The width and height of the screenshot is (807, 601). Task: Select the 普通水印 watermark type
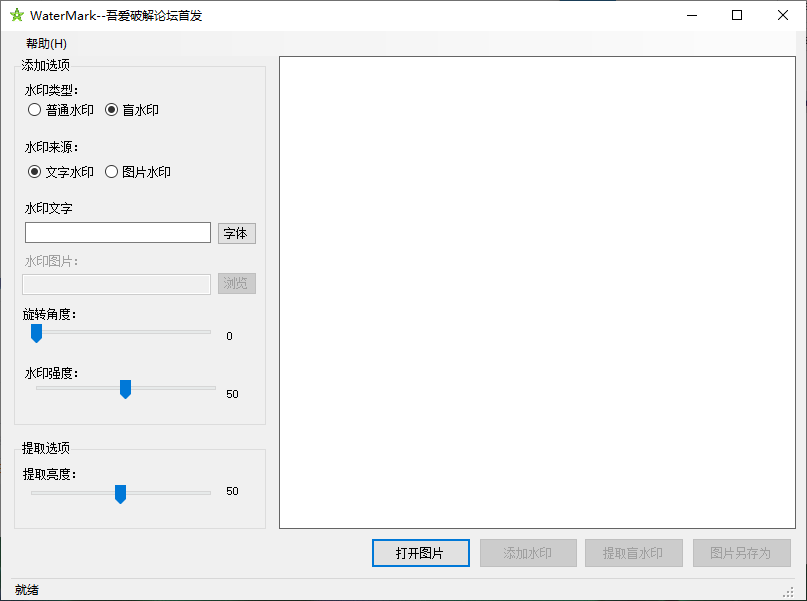[34, 110]
